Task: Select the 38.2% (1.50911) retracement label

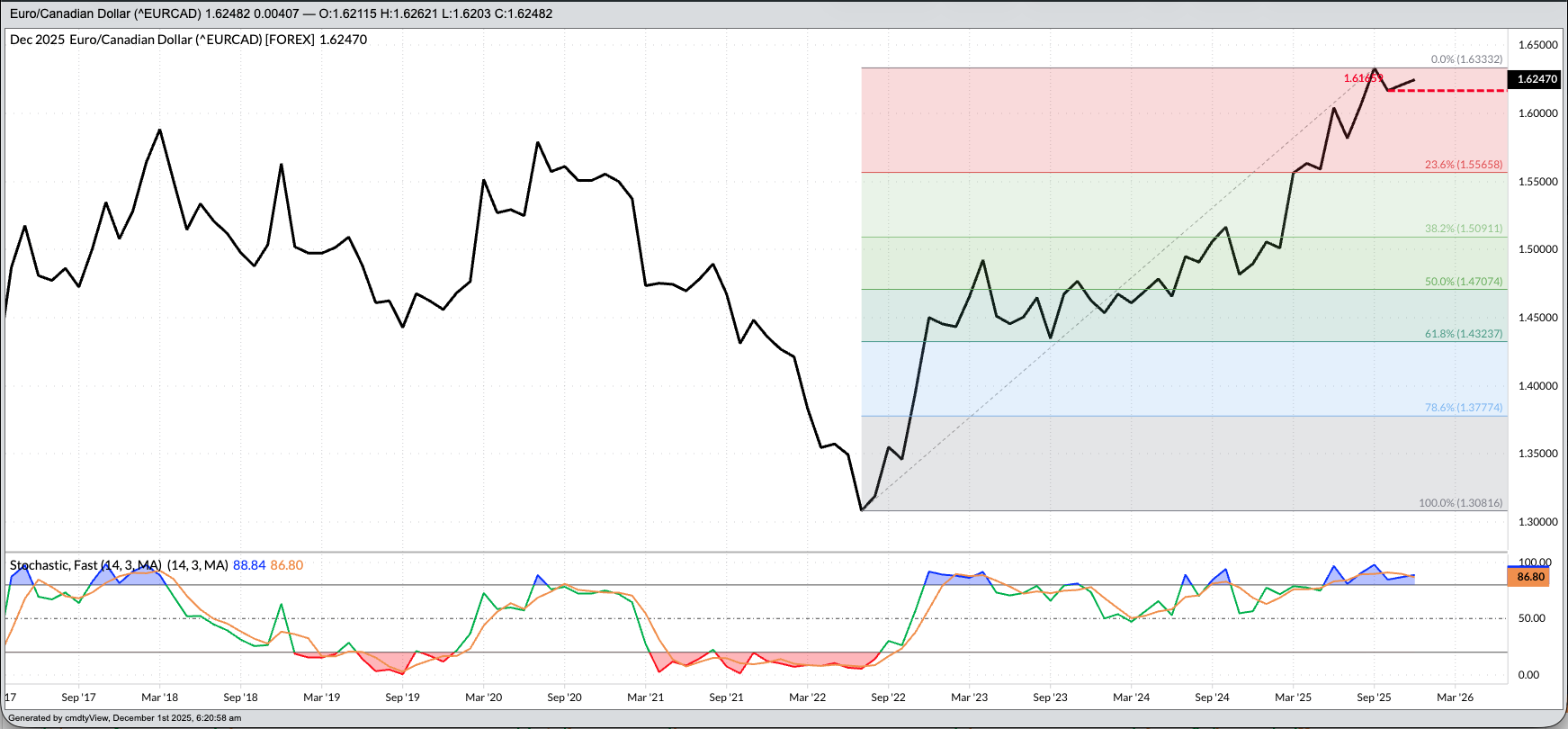Action: pyautogui.click(x=1463, y=229)
